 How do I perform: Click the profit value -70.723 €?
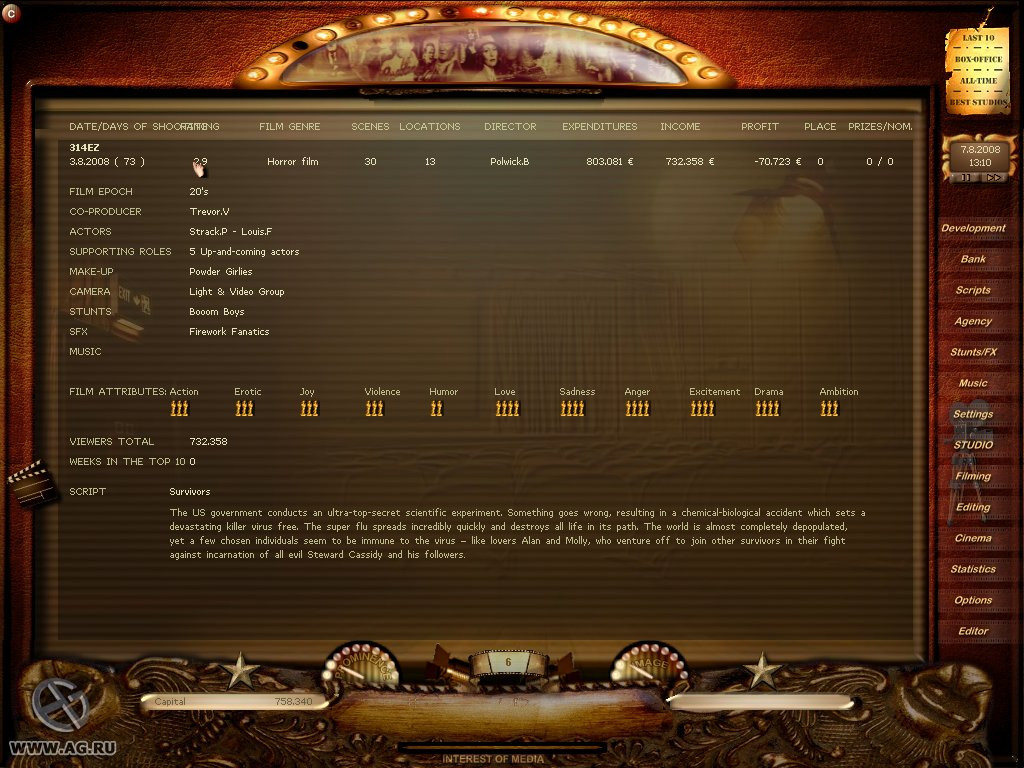click(777, 161)
